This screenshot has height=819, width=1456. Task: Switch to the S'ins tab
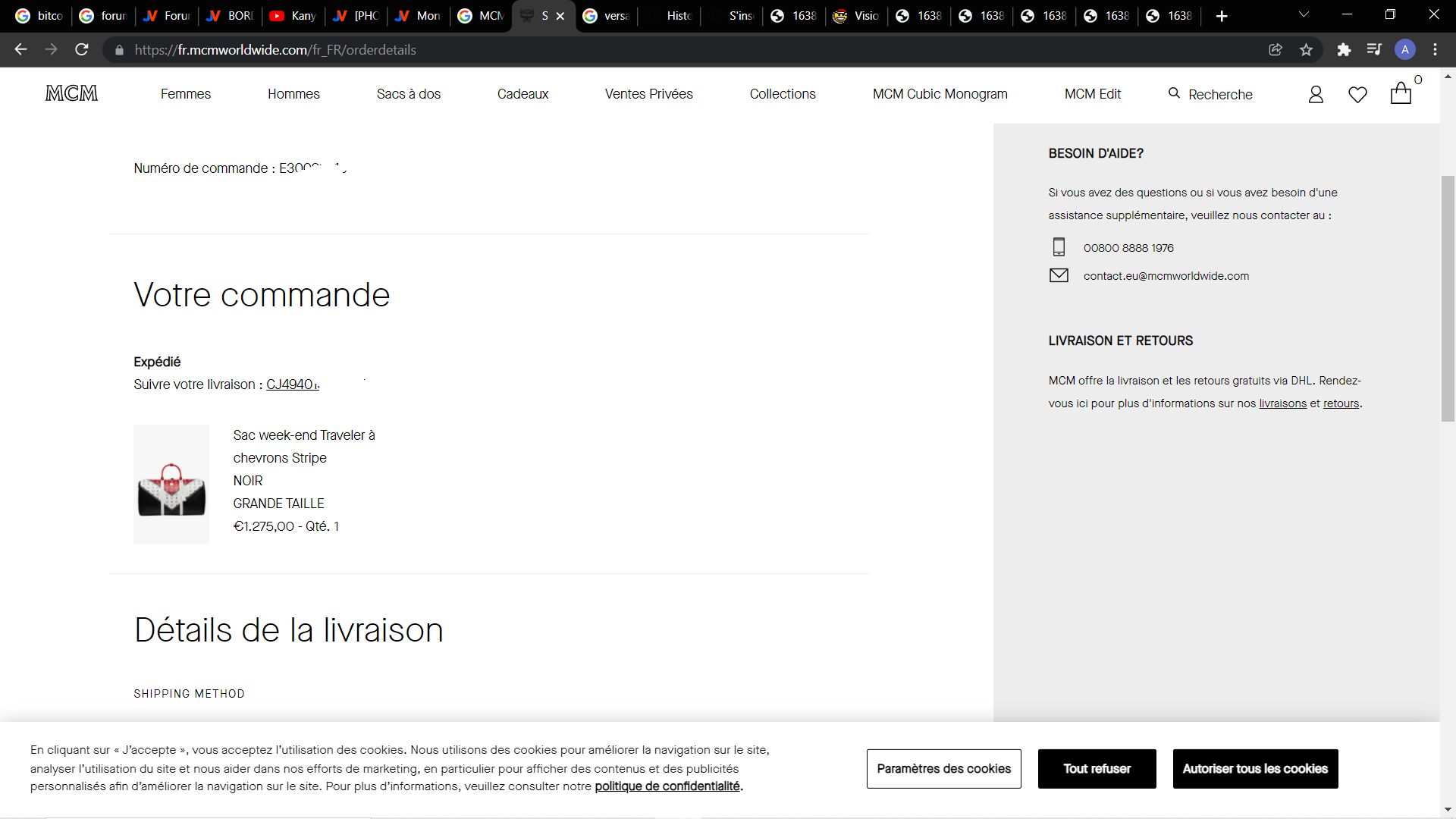pos(731,16)
